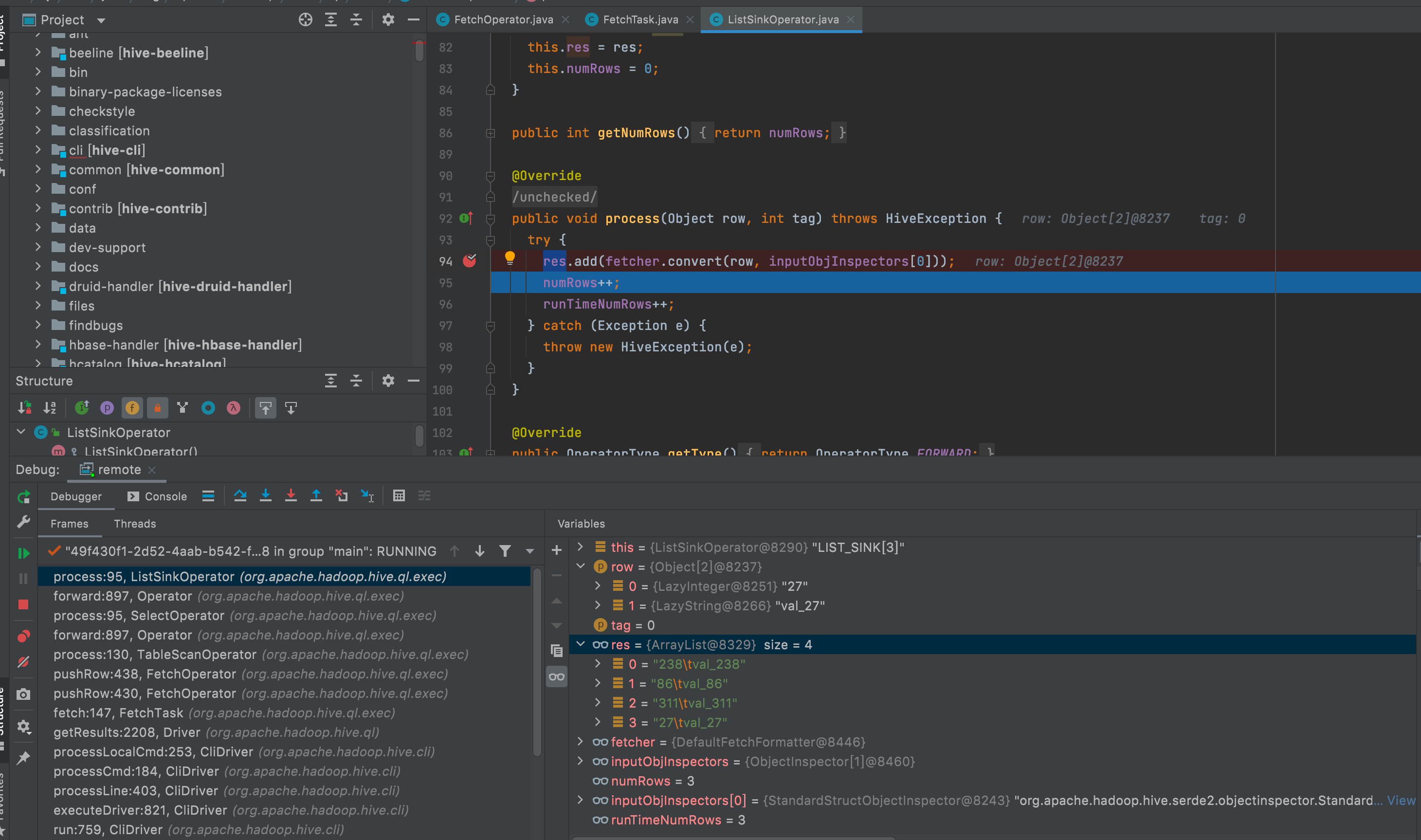Close ListSinkOperator.java tab
This screenshot has width=1421, height=840.
coord(851,19)
